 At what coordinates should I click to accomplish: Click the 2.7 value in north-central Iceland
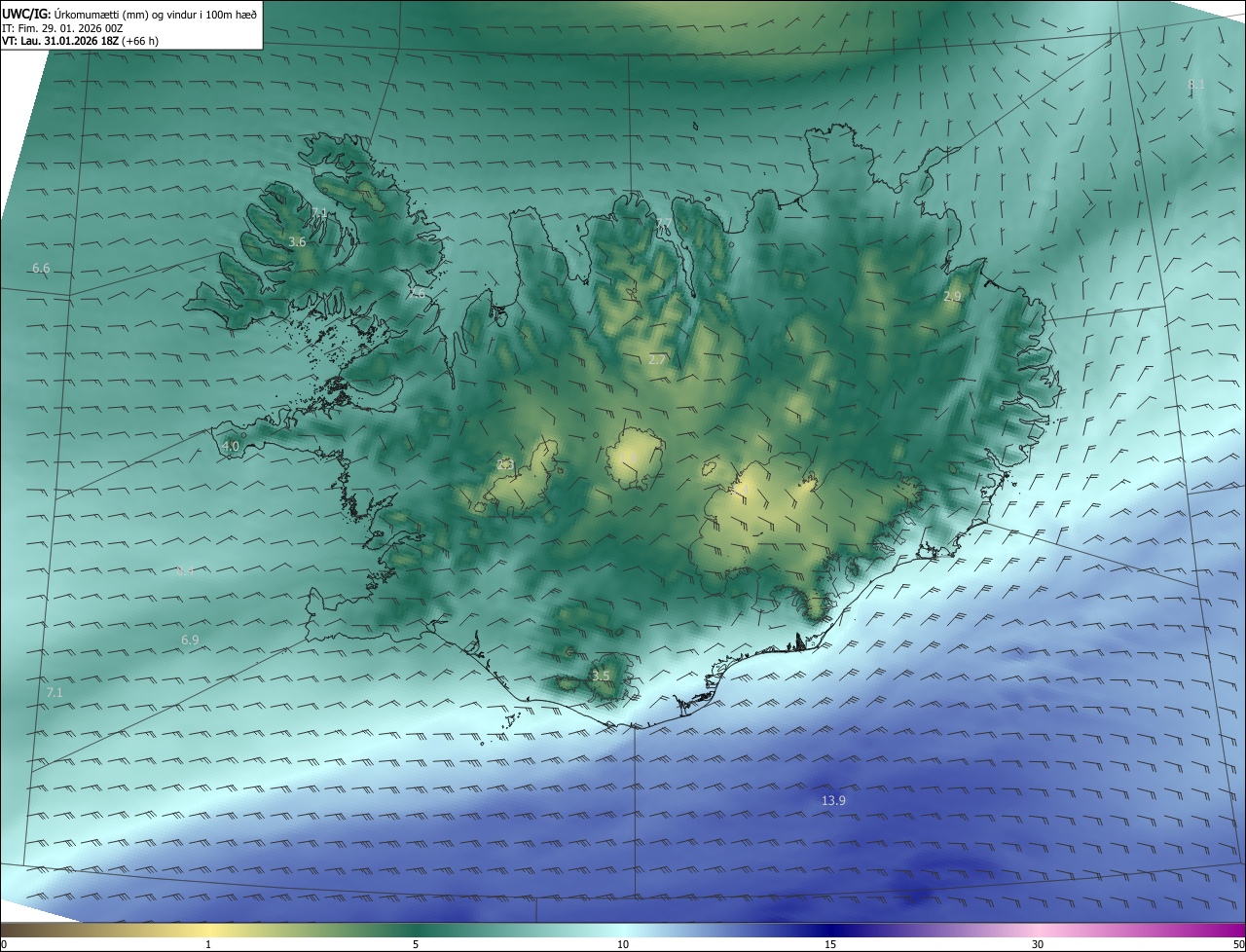(657, 359)
